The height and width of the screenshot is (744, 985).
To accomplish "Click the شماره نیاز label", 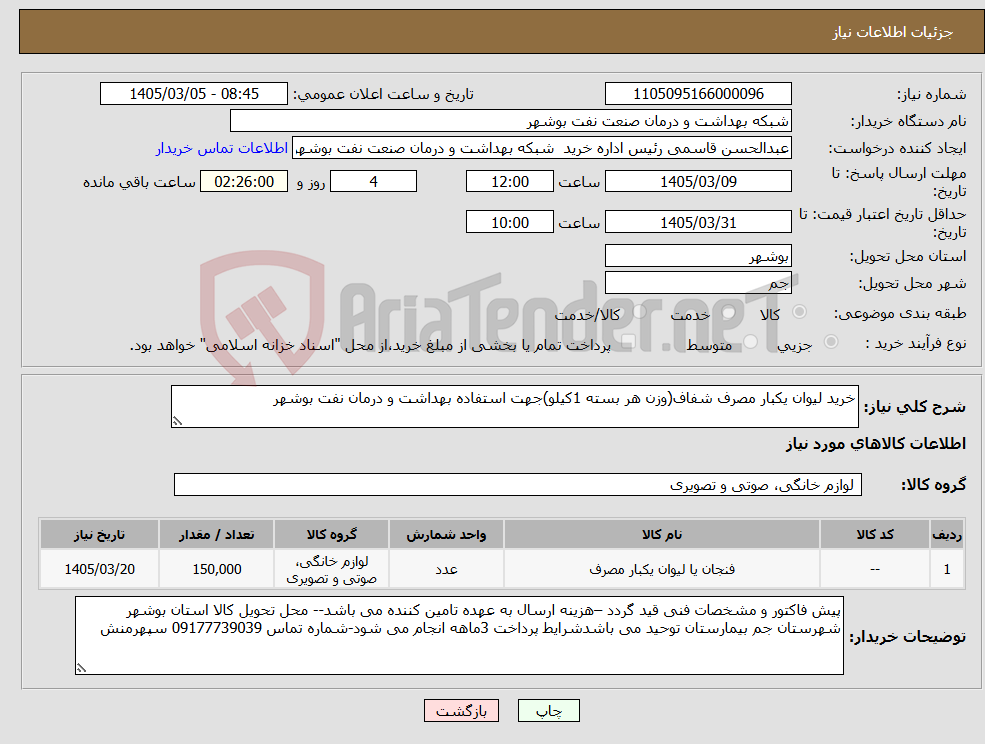I will click(x=931, y=94).
